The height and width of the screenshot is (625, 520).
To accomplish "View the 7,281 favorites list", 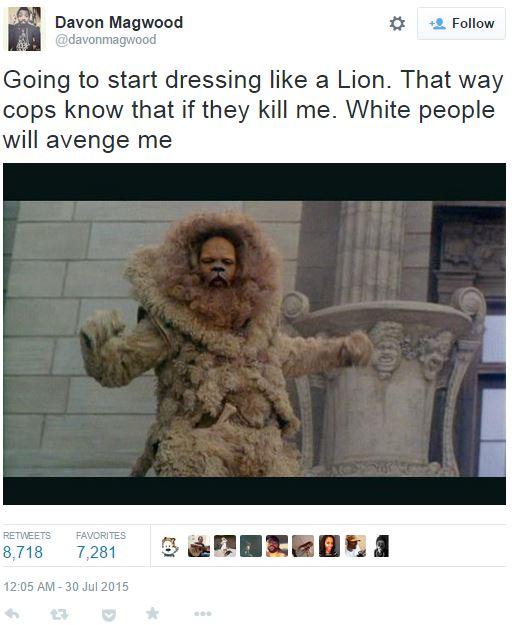I will (96, 552).
